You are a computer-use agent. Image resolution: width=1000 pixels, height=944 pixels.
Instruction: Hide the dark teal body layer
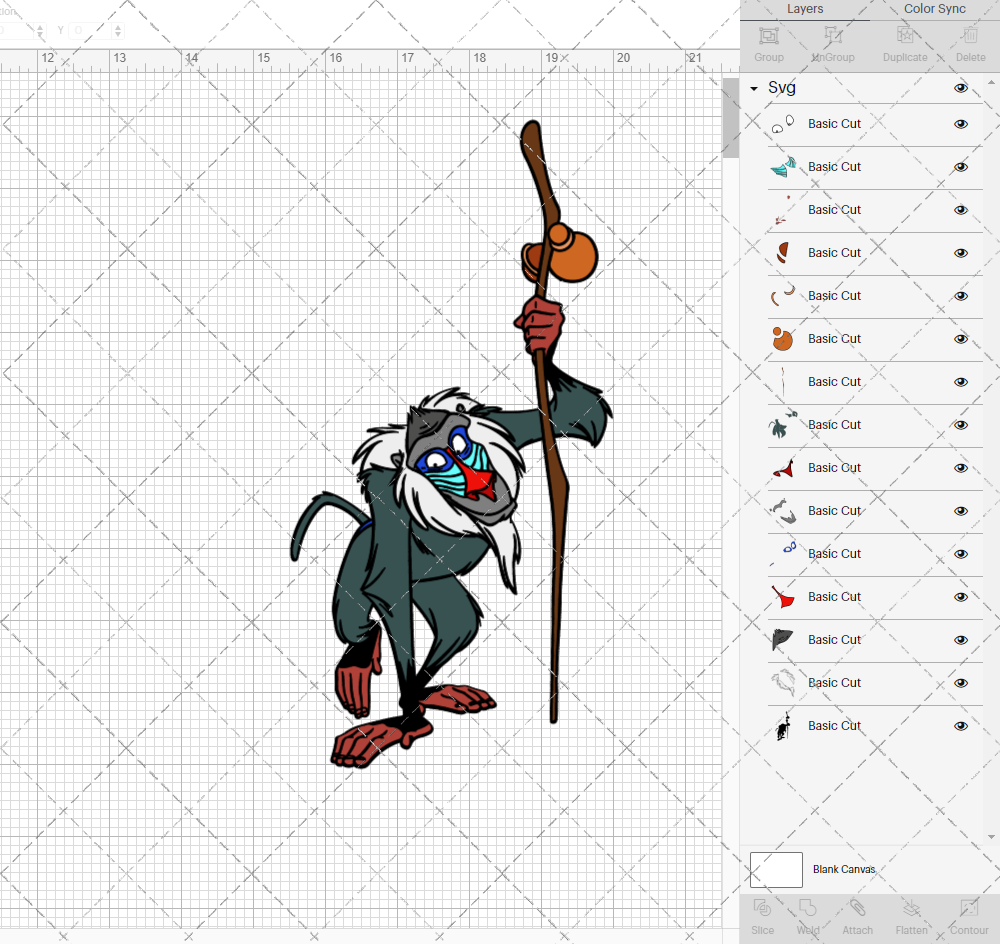pyautogui.click(x=960, y=425)
